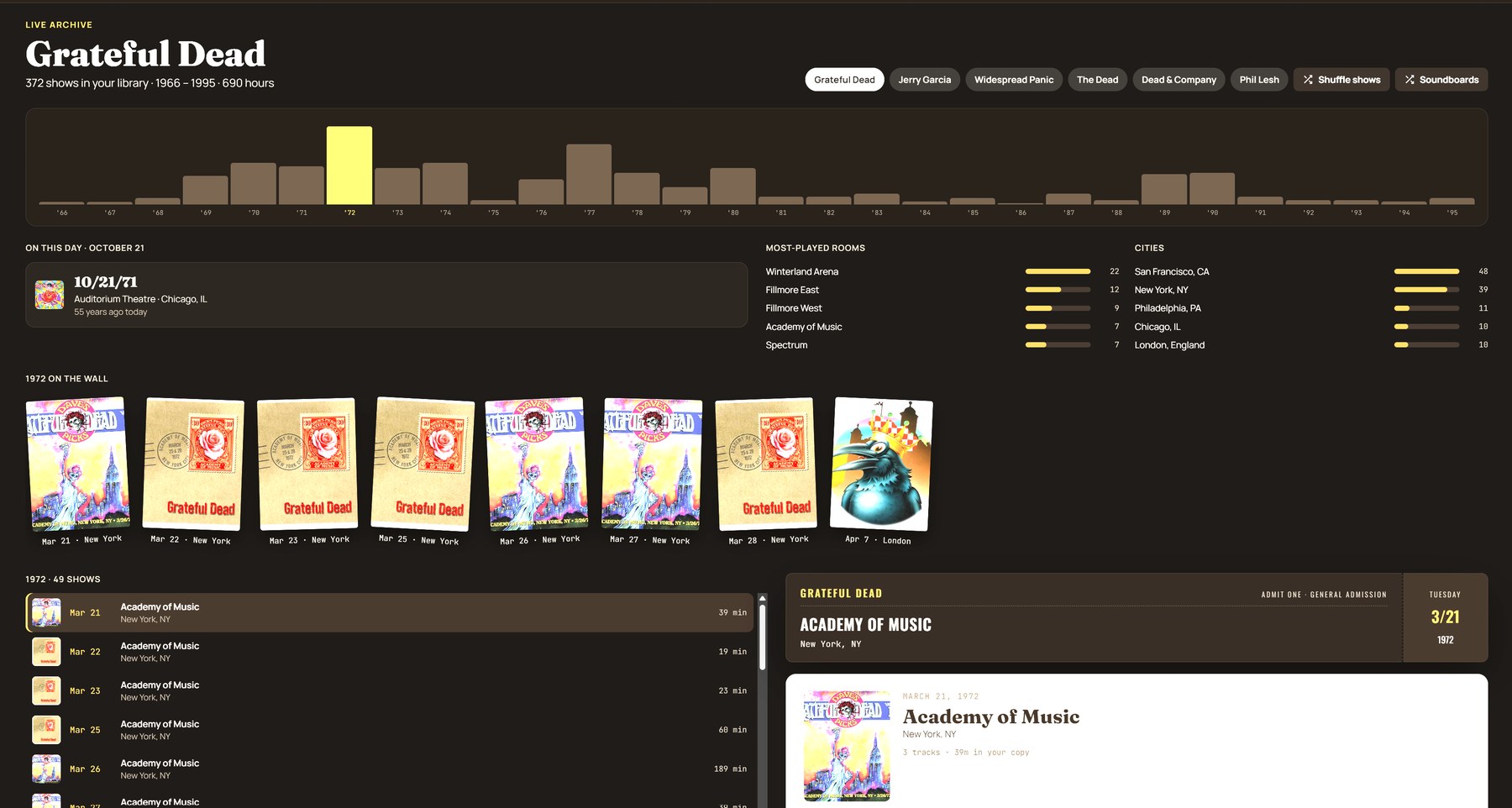Image resolution: width=1512 pixels, height=808 pixels.
Task: Click the Shuffle shows button
Action: point(1341,80)
